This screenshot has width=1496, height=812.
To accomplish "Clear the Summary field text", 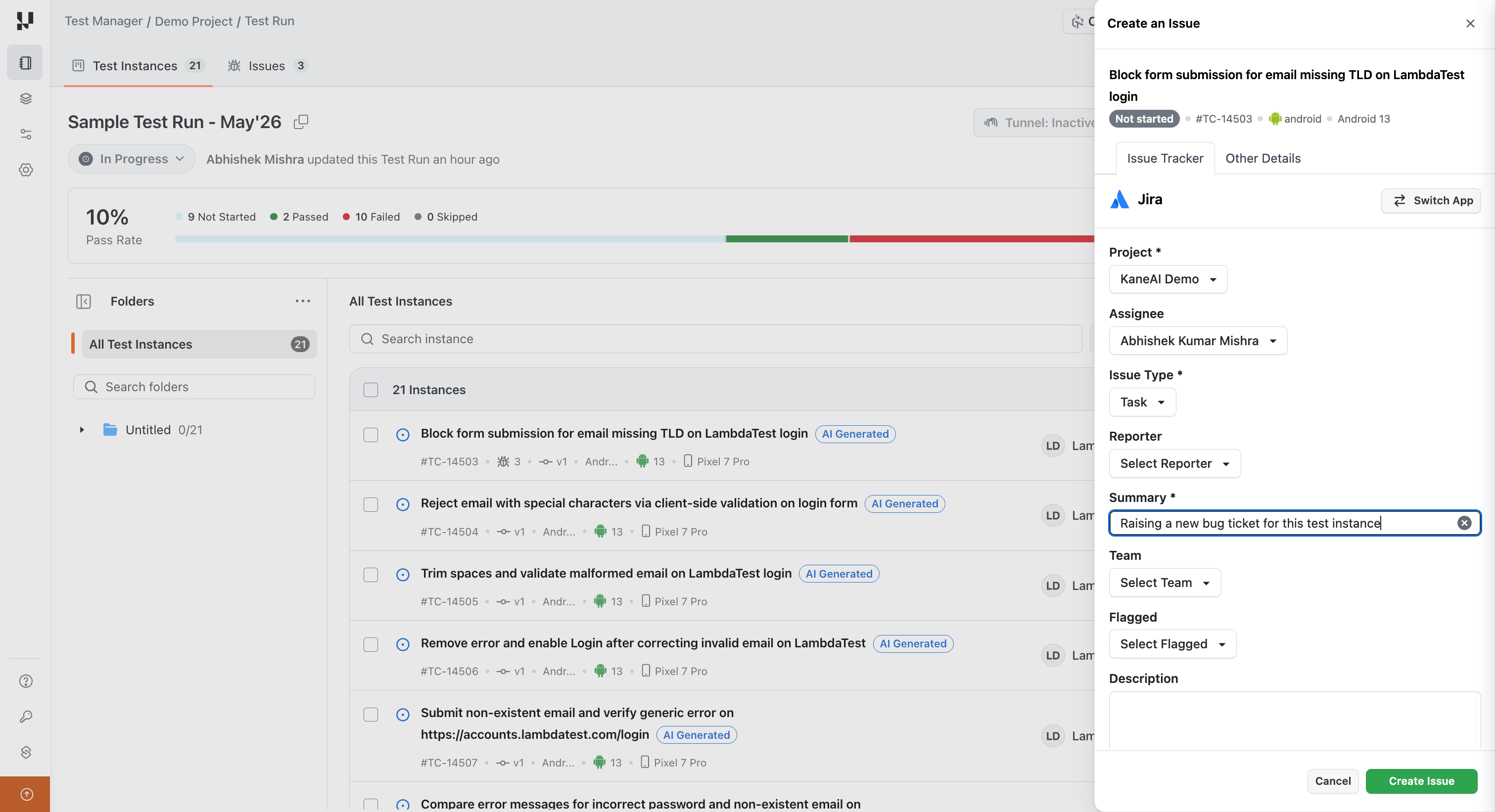I will click(x=1464, y=523).
